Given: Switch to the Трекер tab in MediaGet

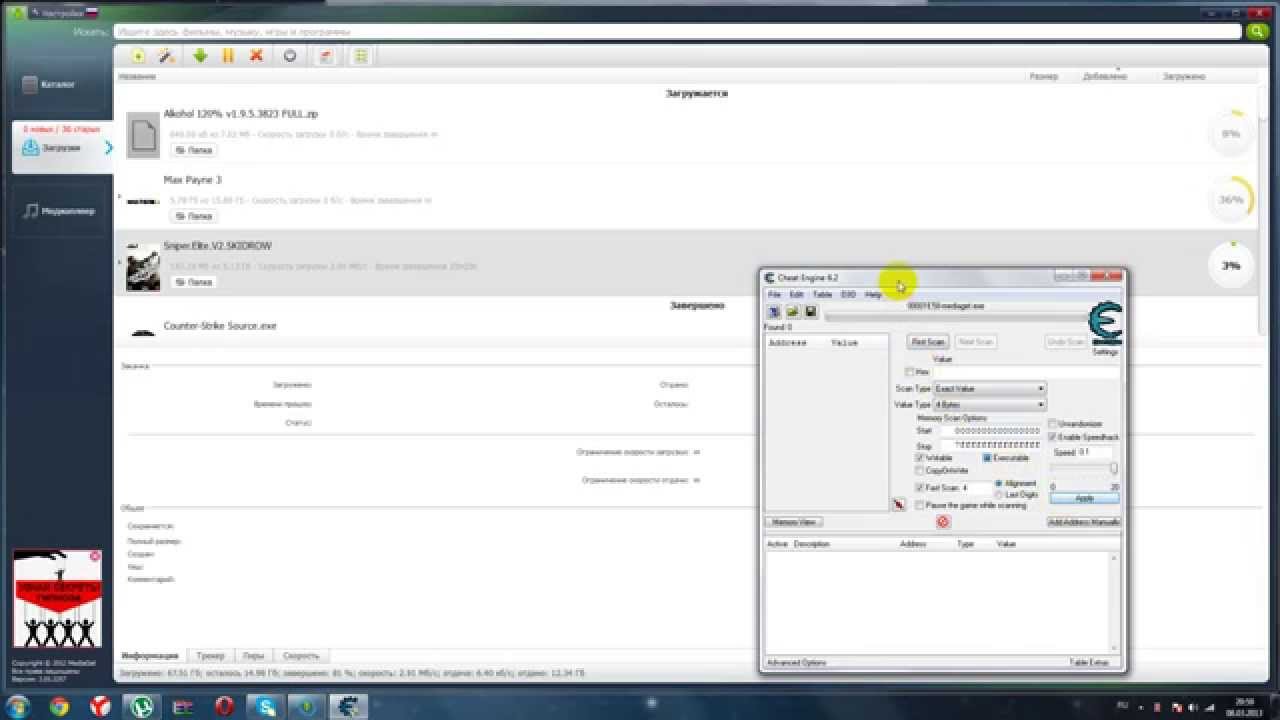Looking at the screenshot, I should pyautogui.click(x=211, y=656).
